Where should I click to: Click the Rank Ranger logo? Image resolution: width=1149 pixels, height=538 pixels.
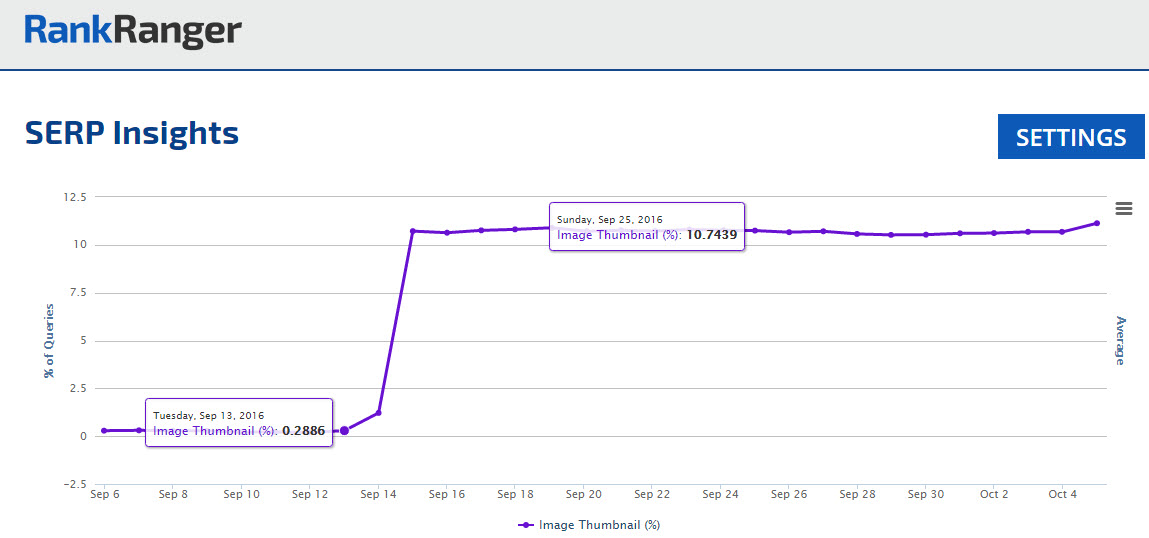(133, 32)
